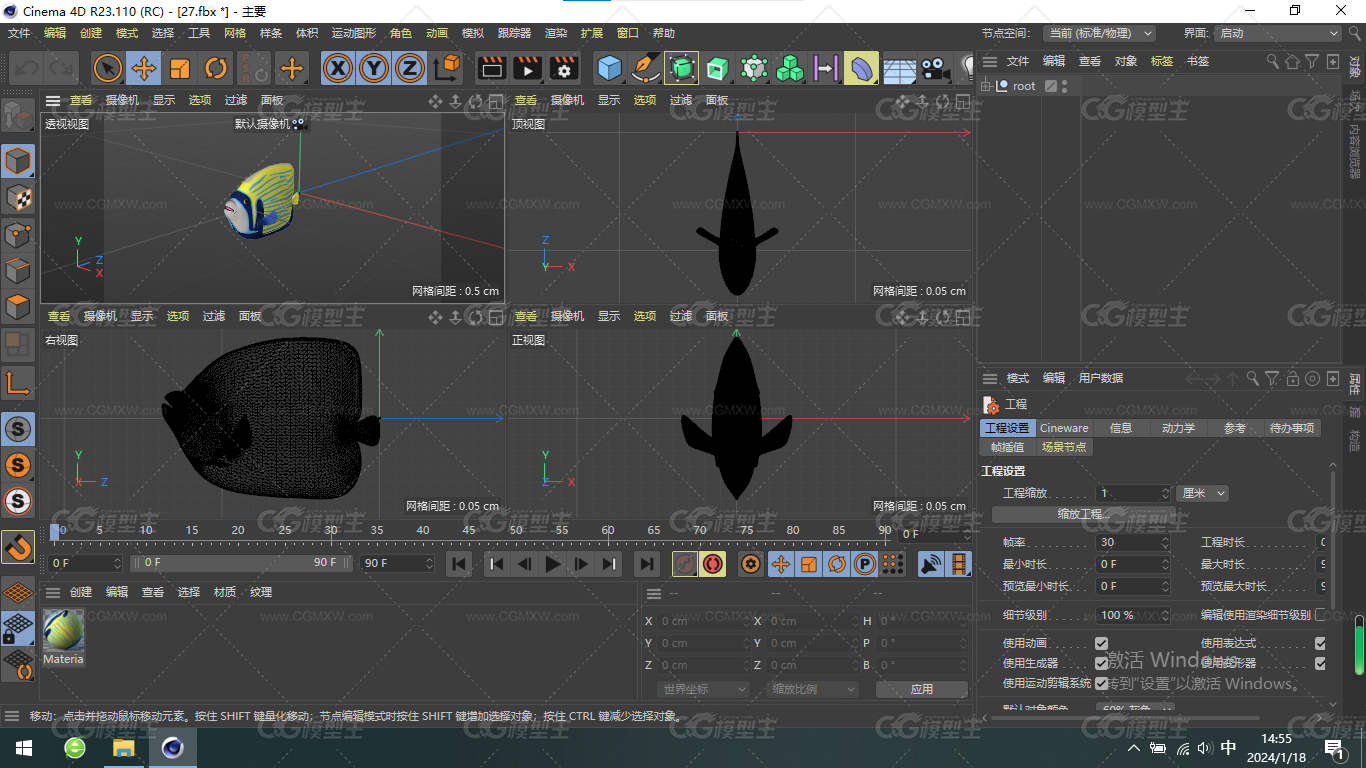Add a cube primitive object
Image resolution: width=1366 pixels, height=768 pixels.
[609, 68]
